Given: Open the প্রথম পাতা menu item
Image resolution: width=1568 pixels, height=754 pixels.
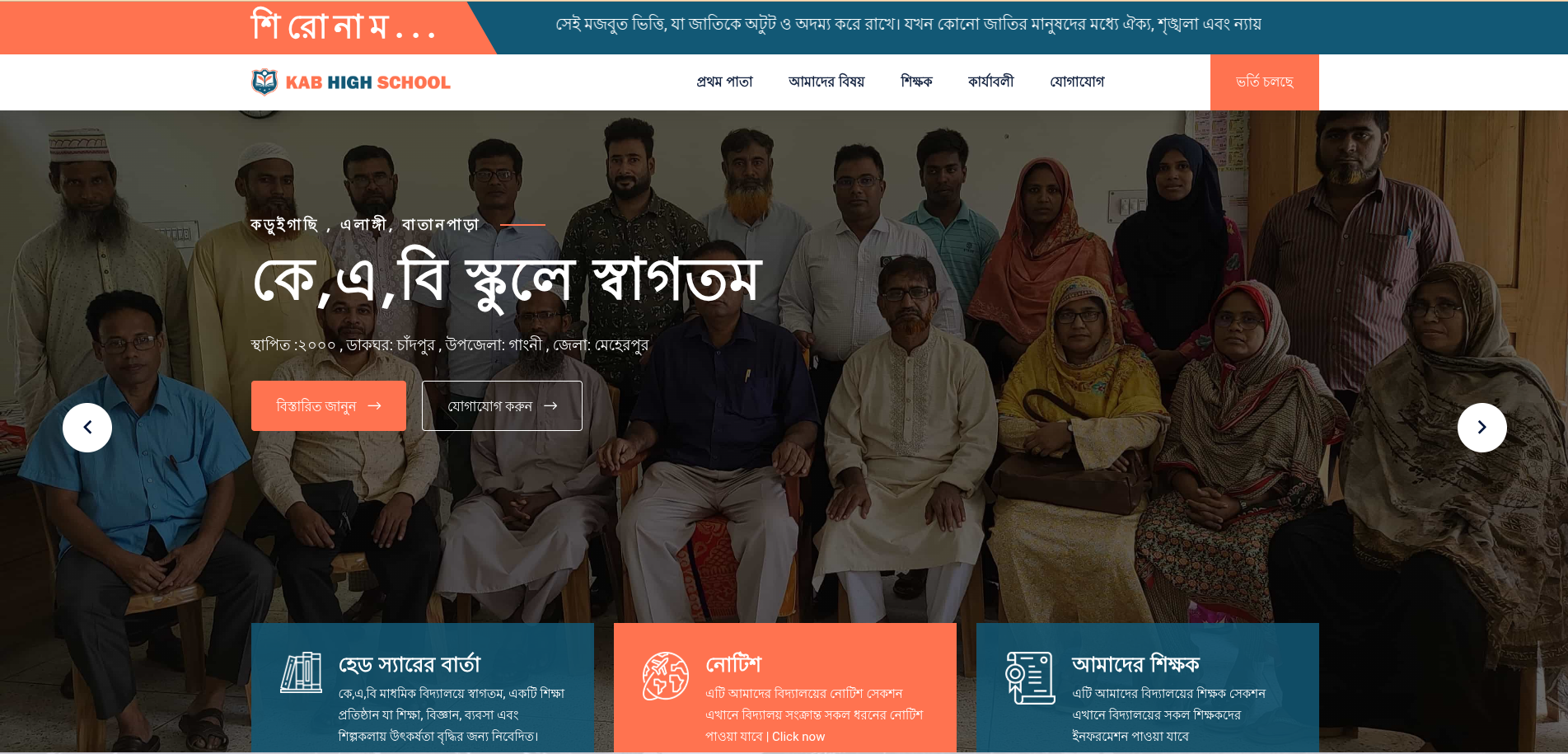Looking at the screenshot, I should point(725,82).
